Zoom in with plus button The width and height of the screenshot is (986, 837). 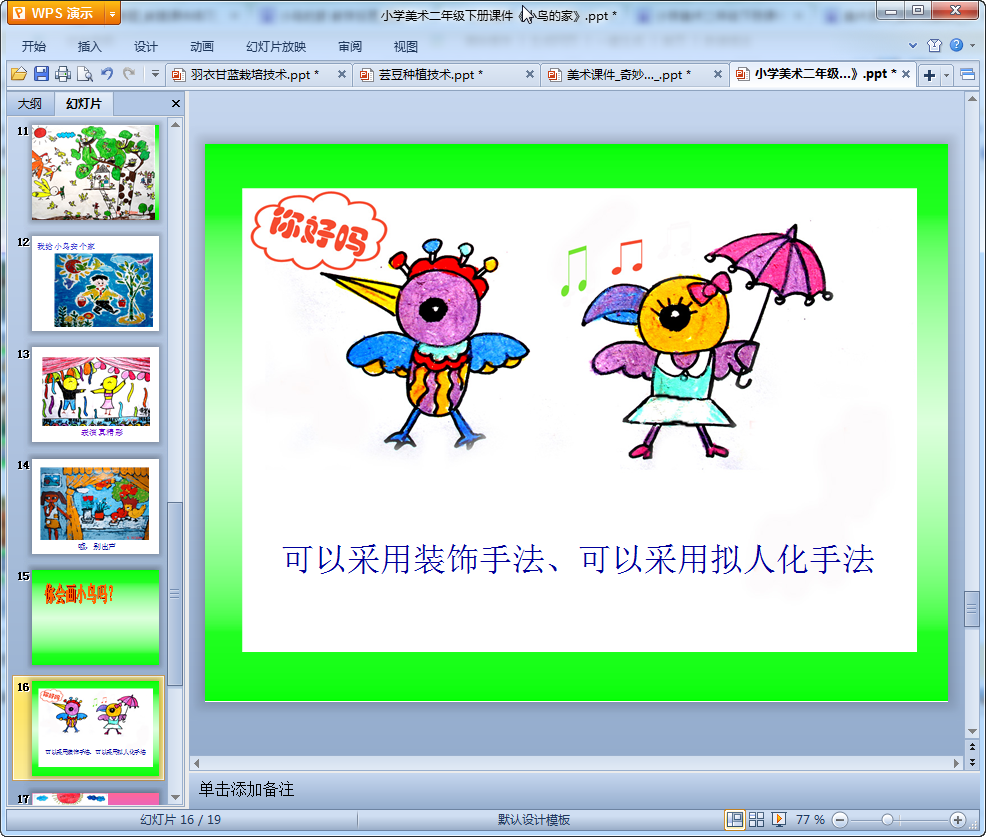point(958,820)
